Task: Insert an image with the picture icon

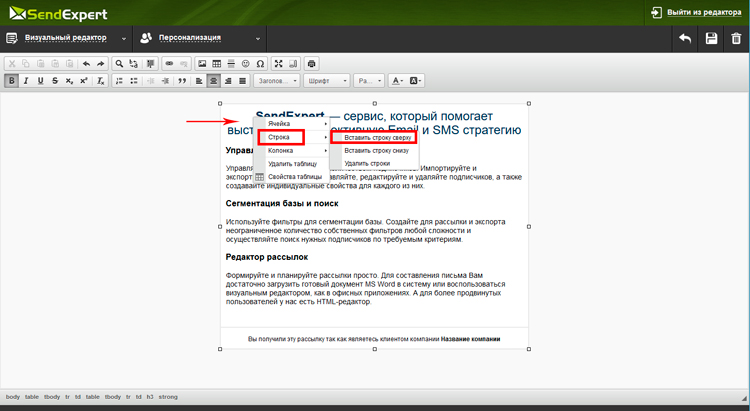Action: click(x=202, y=64)
